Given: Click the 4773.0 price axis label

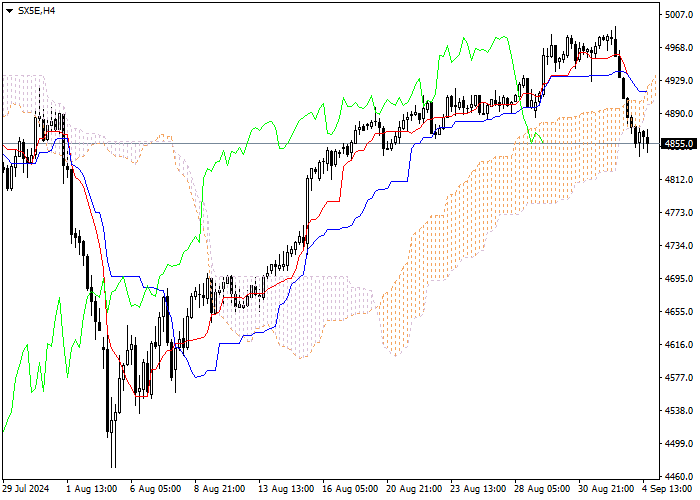Looking at the screenshot, I should [679, 213].
